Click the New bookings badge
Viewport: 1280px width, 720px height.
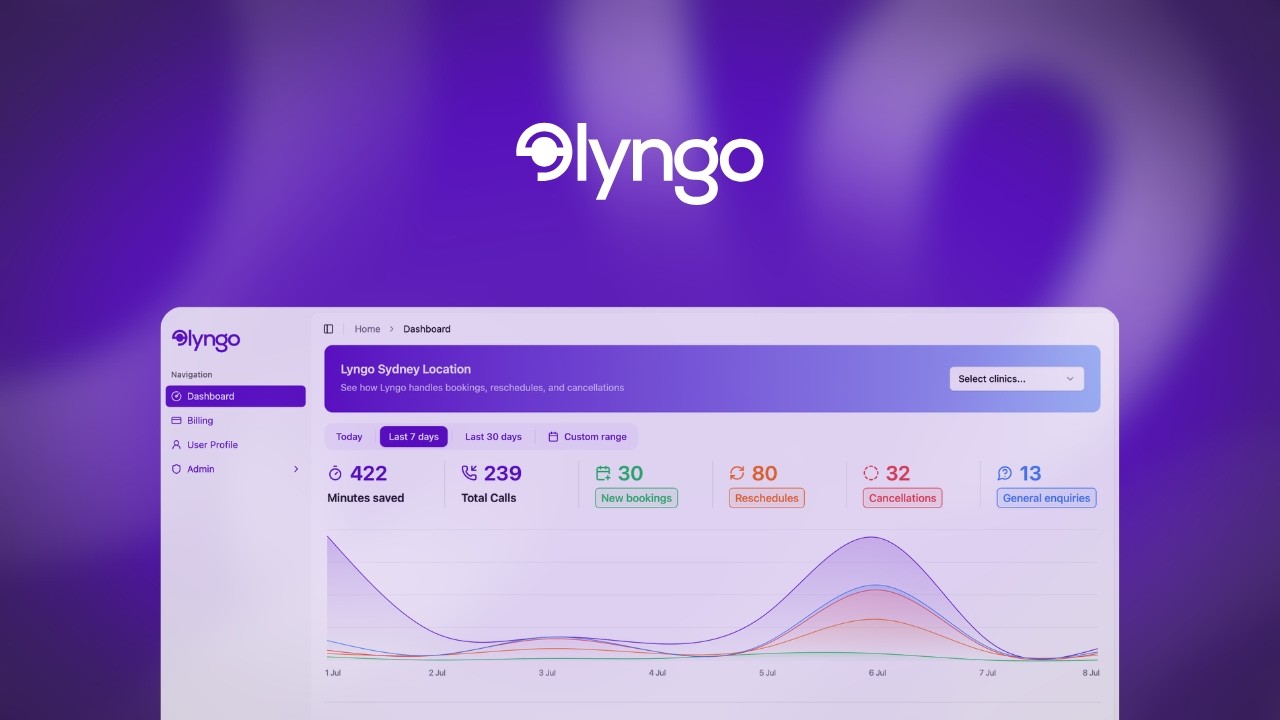click(636, 498)
